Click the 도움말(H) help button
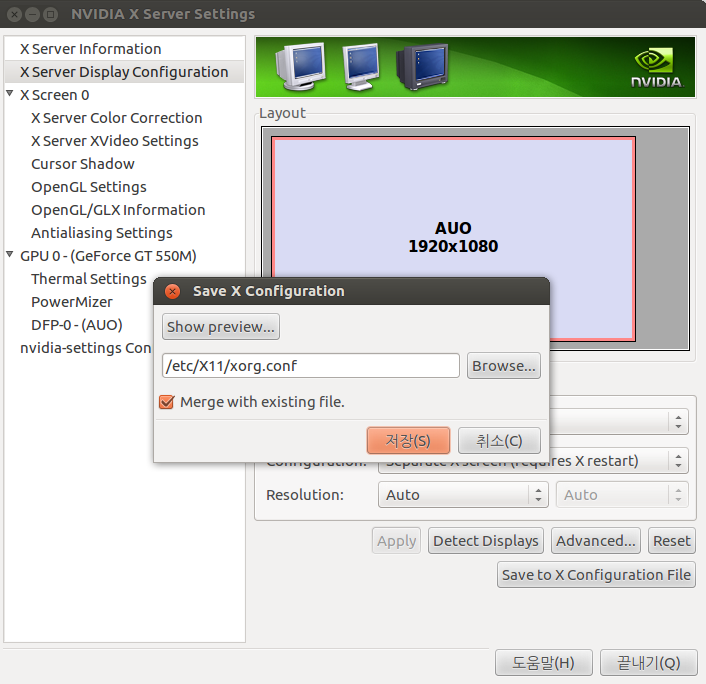 pos(543,662)
